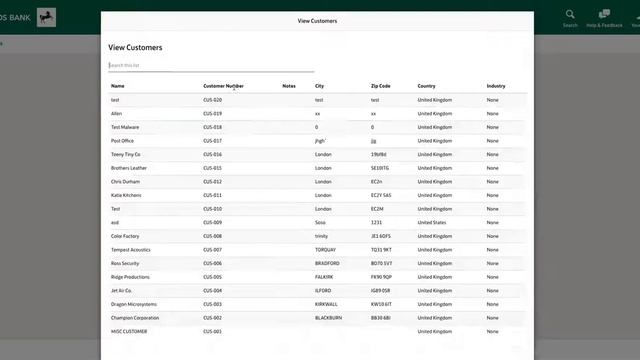Click customer number CUS-017
The image size is (640, 360).
213,141
